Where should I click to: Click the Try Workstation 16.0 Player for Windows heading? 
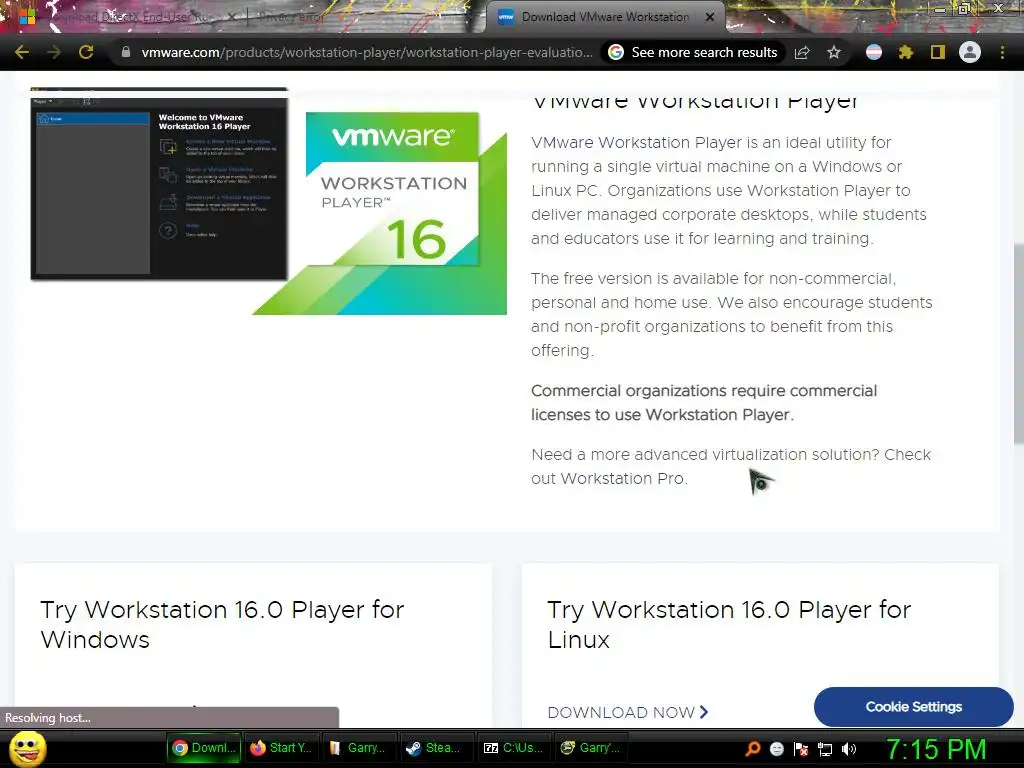222,624
